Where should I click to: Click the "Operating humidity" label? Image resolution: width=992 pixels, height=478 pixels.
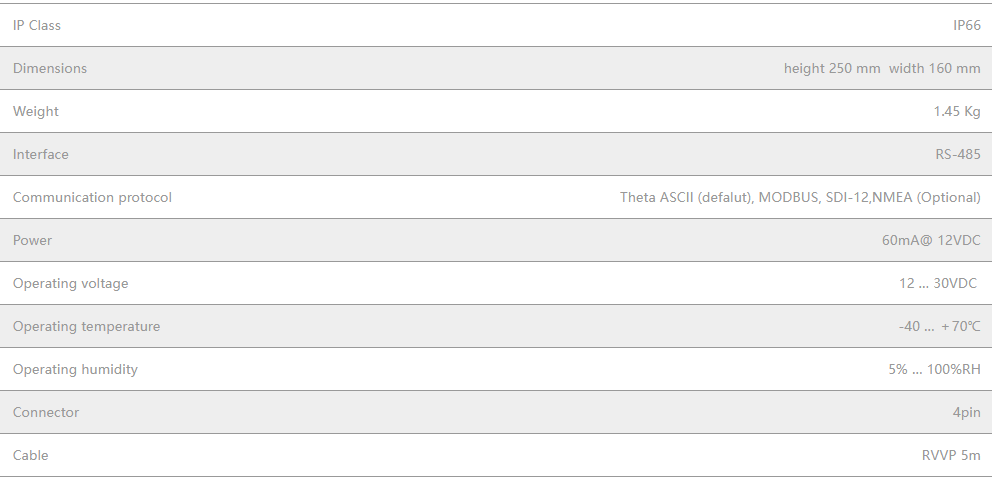[x=75, y=369]
